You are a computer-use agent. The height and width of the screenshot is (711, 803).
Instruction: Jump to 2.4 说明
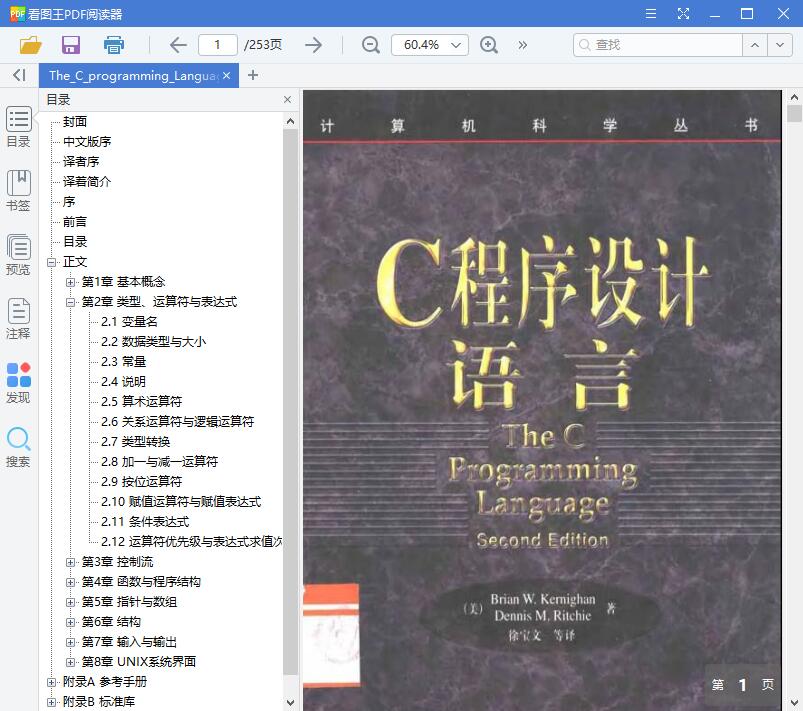(x=123, y=382)
